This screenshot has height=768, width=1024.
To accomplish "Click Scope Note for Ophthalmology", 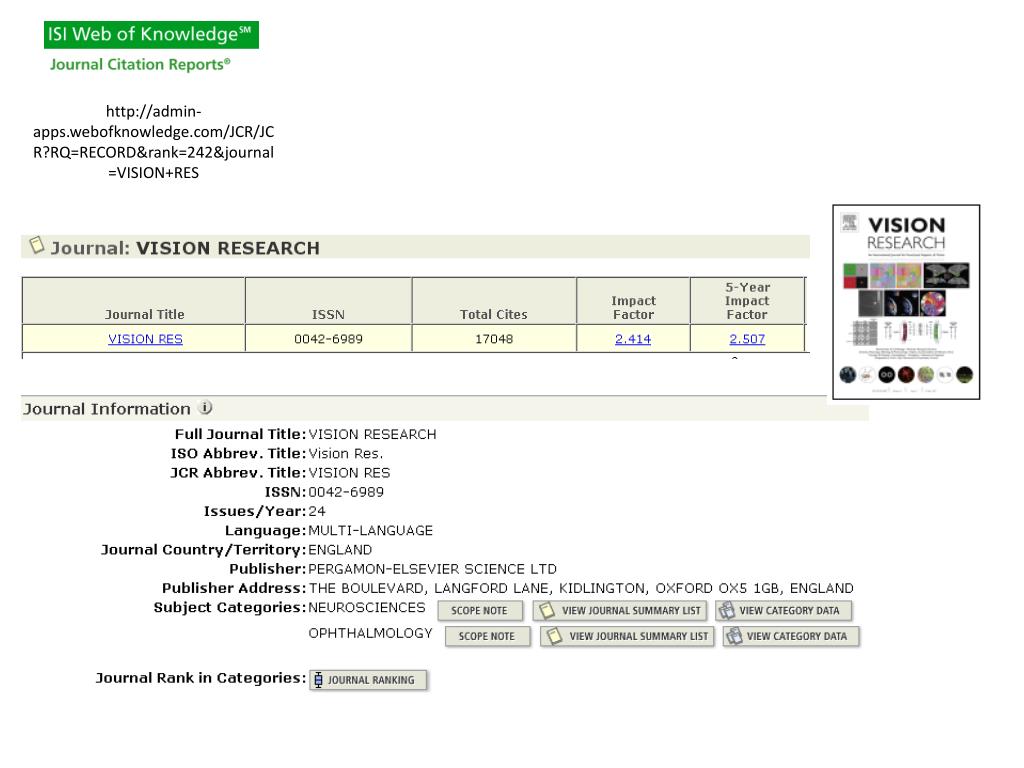I will (487, 636).
